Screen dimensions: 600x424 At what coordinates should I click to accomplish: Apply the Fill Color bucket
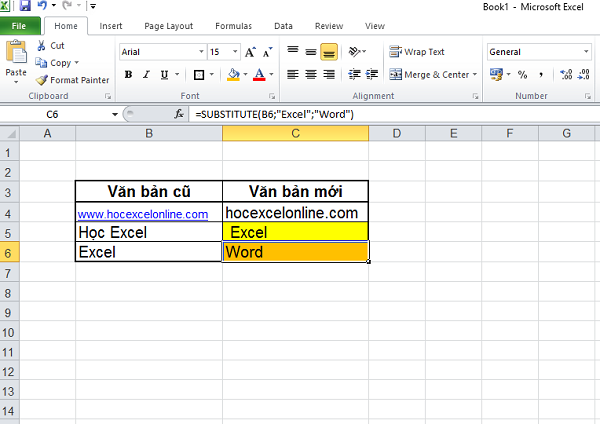click(x=233, y=75)
